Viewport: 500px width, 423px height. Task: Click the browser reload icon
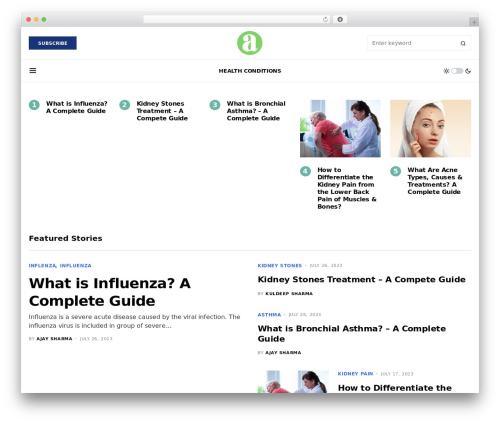325,20
